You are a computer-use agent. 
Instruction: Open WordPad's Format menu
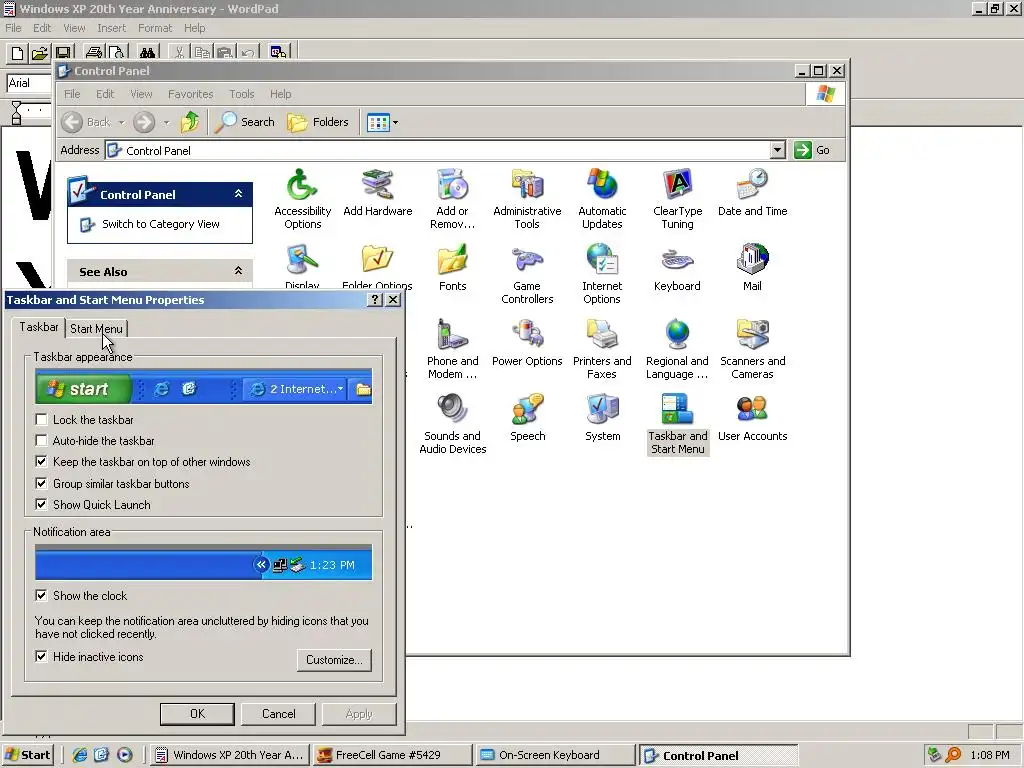pos(155,28)
